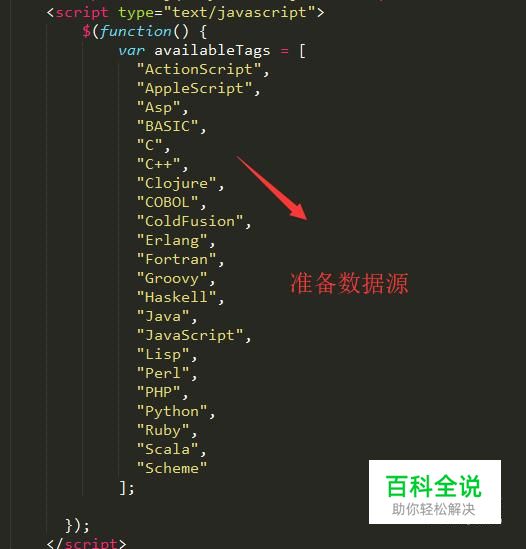Select the "BASIC" array entry
Viewport: 526px width, 549px height.
[167, 126]
